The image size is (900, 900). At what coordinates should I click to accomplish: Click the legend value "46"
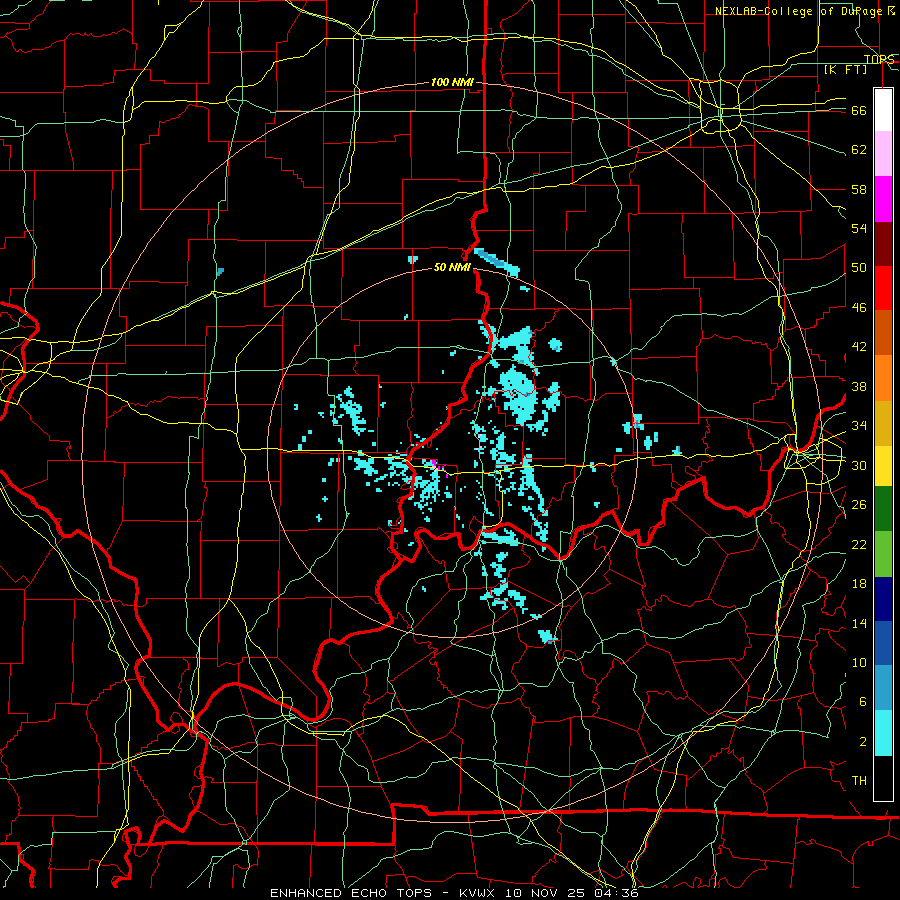tap(859, 308)
